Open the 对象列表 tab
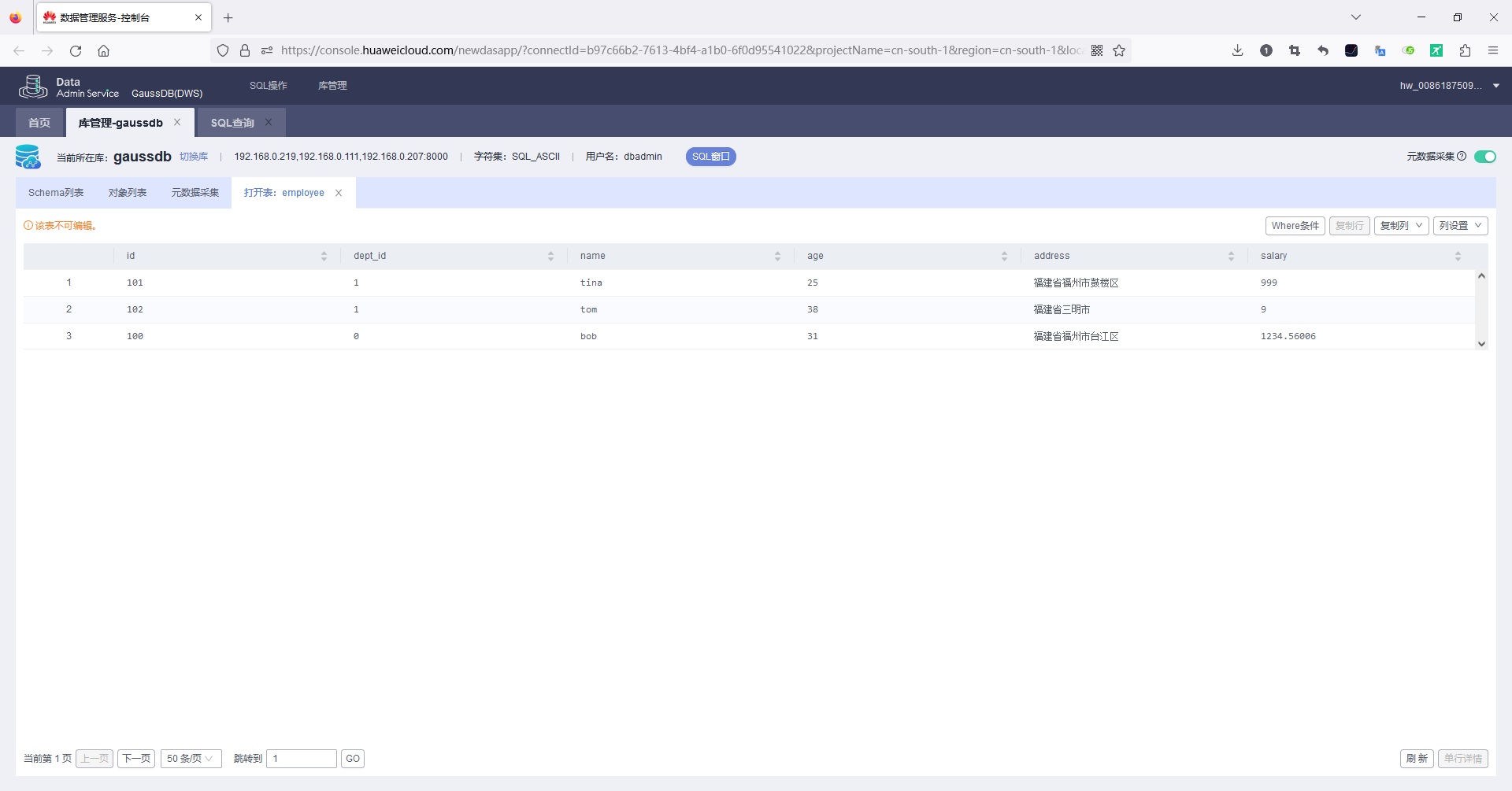The width and height of the screenshot is (1512, 791). click(128, 193)
